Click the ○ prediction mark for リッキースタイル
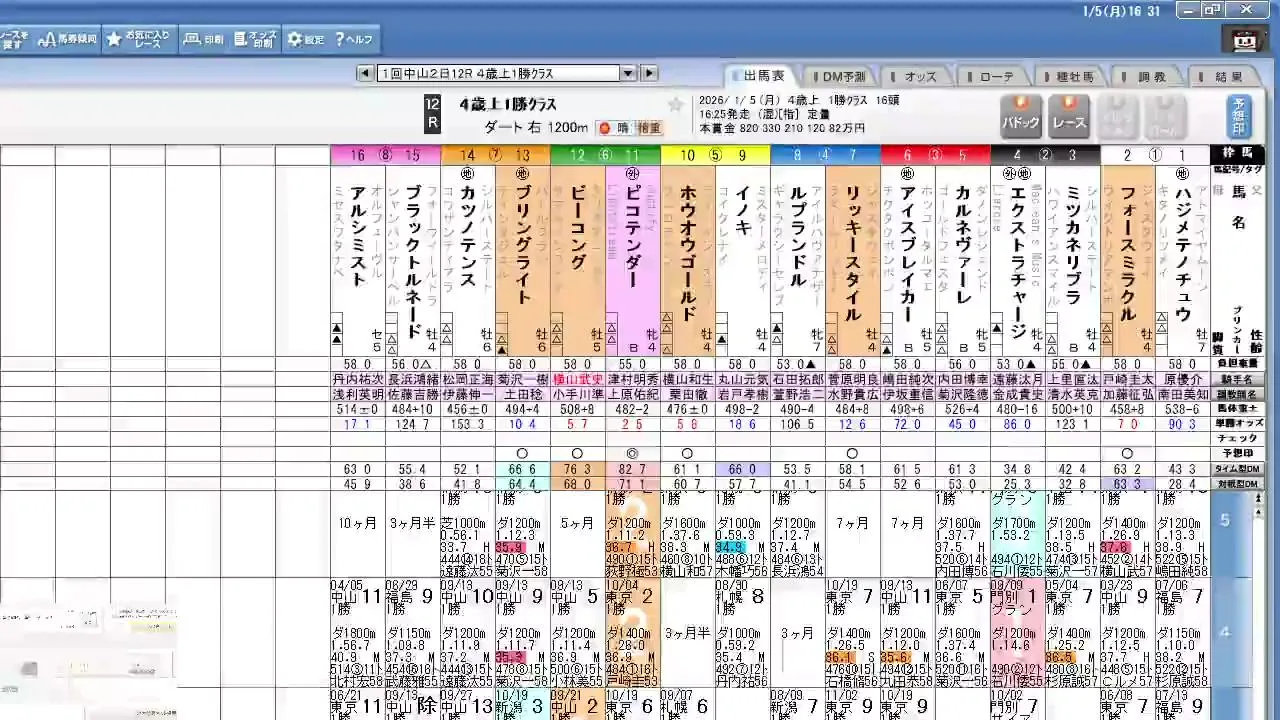Screen dimensions: 1280x720 coord(852,454)
